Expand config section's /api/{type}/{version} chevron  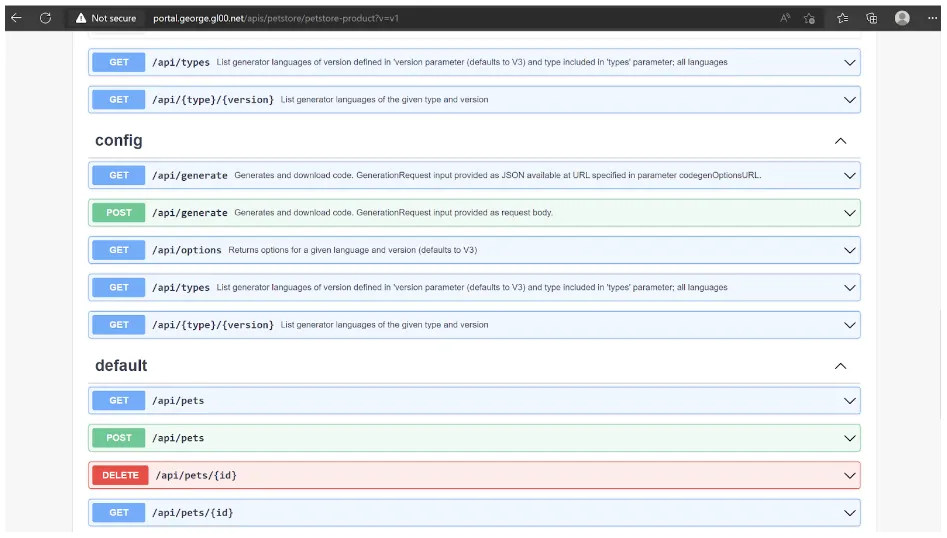point(849,325)
